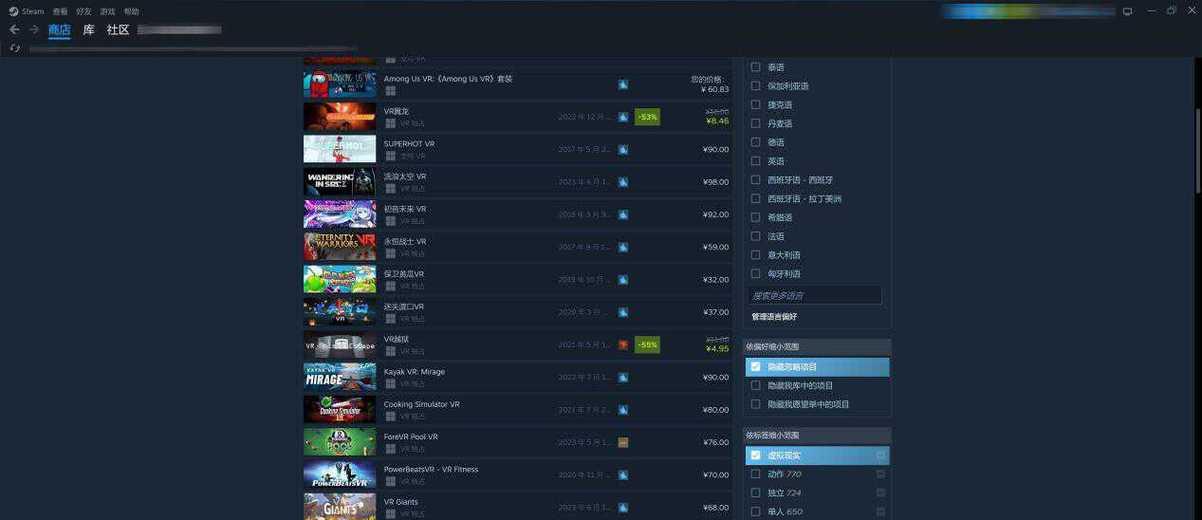Click exclude-tag icon beside 动作 770
Screen dimensions: 1202x520
coord(880,474)
